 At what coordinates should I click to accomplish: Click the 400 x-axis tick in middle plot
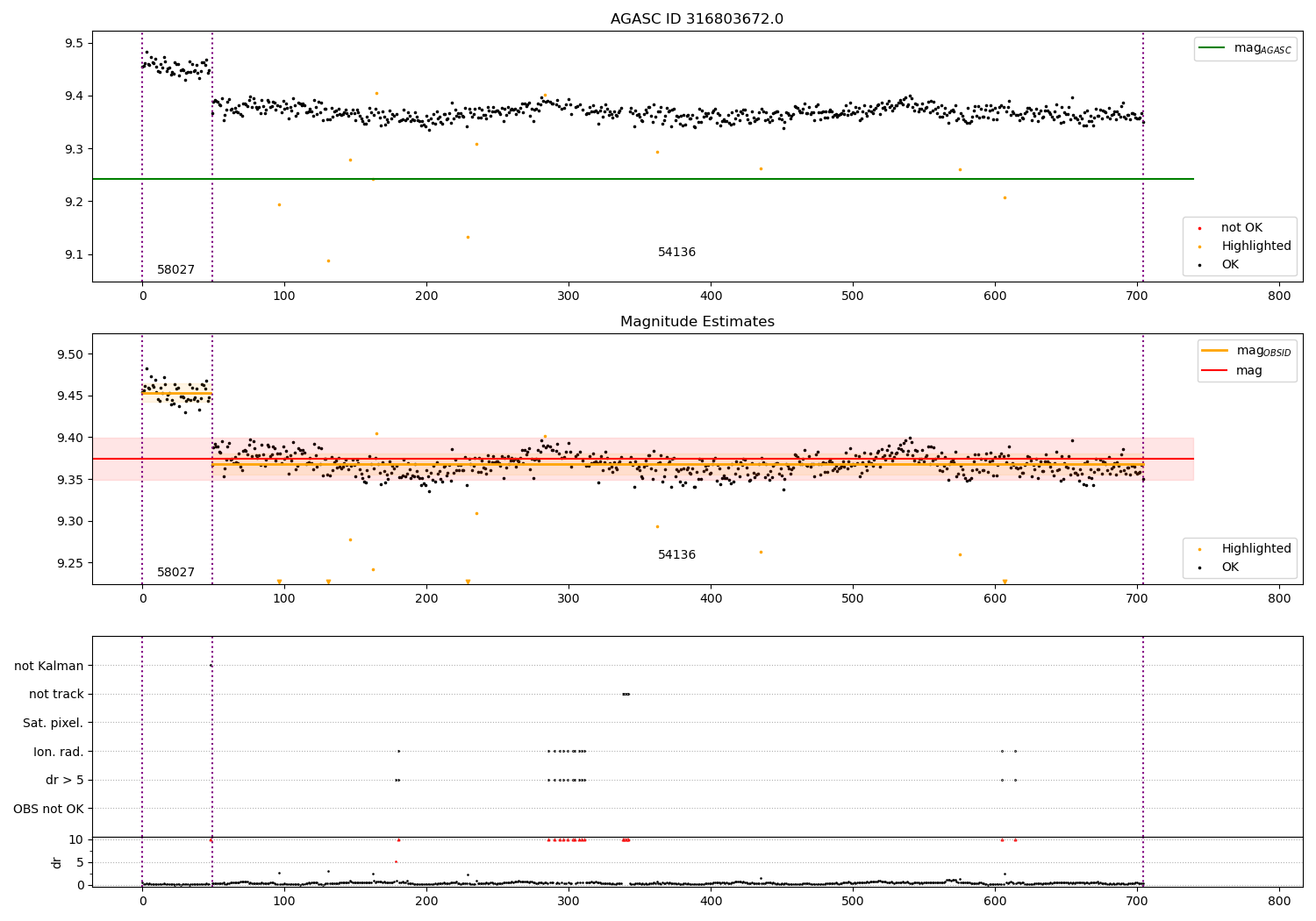(x=711, y=599)
